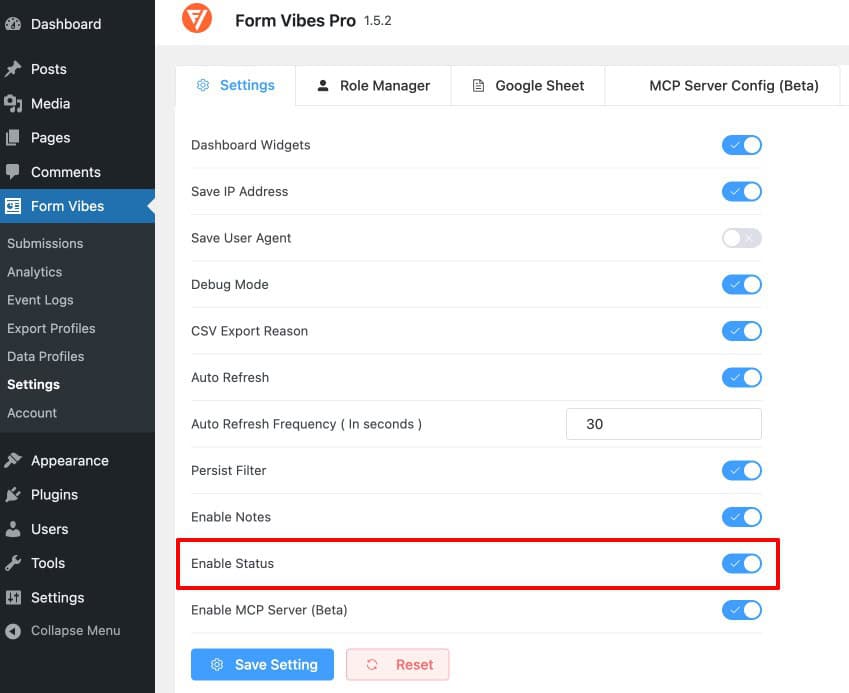
Task: Open Dashboard in the admin menu
Action: click(x=77, y=24)
